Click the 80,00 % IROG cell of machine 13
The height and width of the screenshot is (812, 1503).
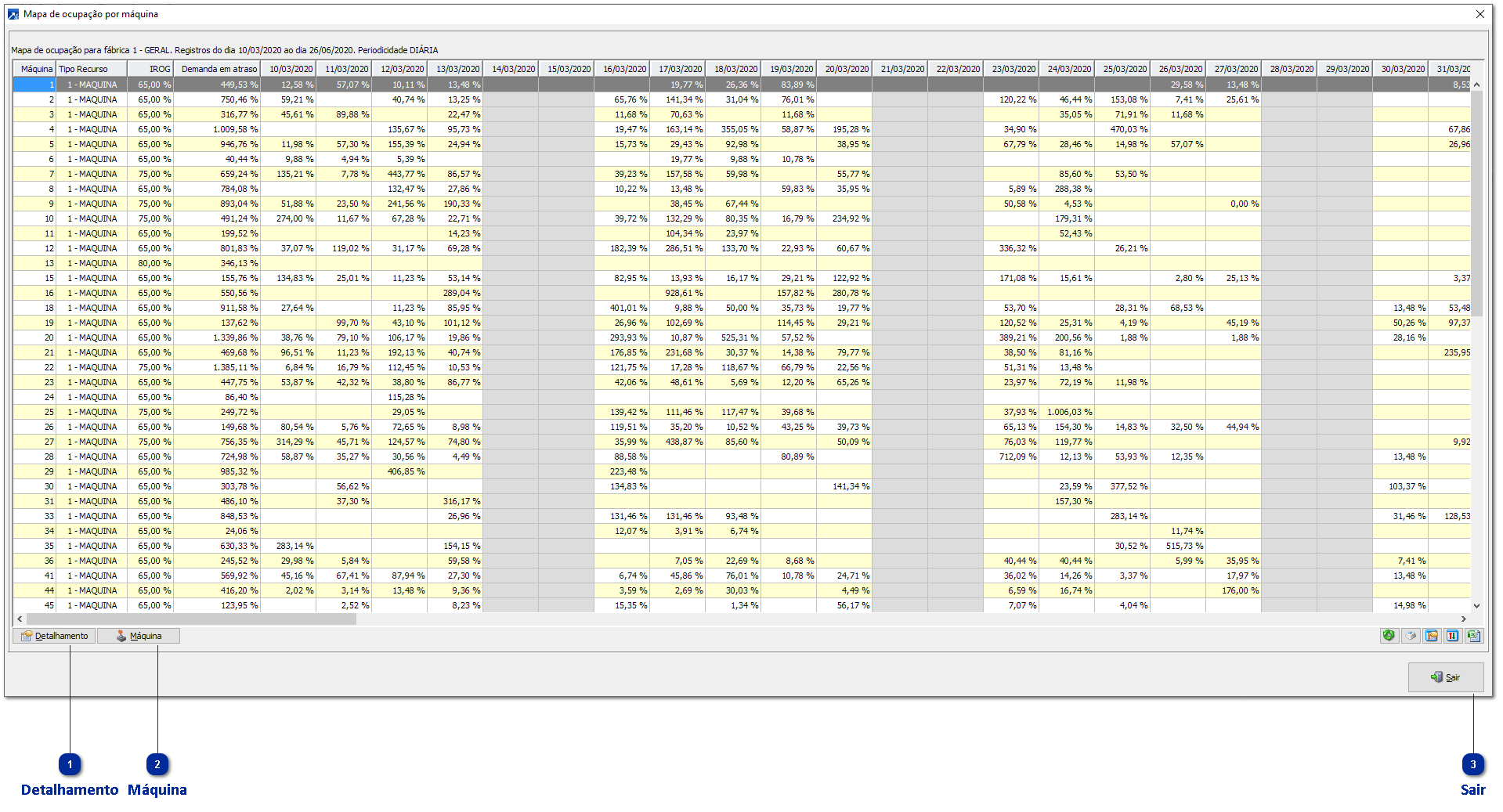pos(150,263)
